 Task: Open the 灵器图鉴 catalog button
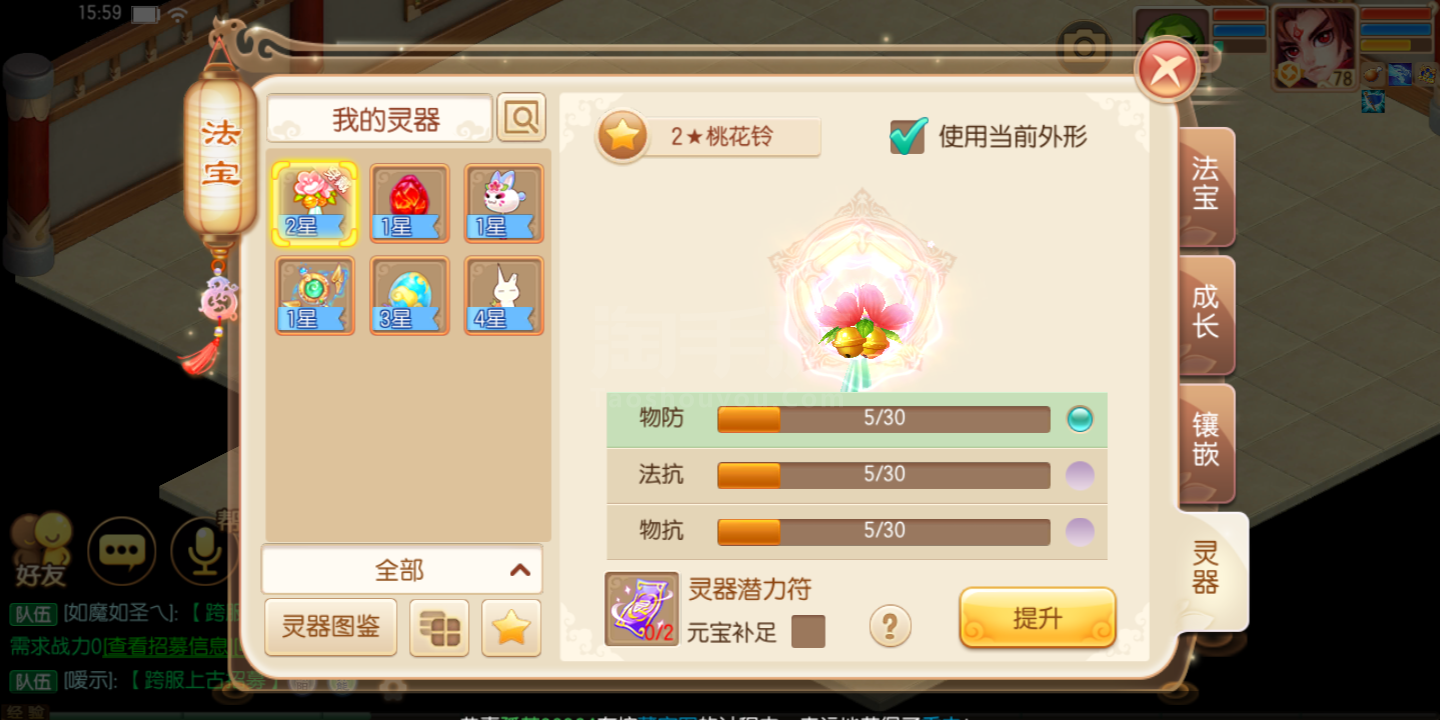(331, 628)
